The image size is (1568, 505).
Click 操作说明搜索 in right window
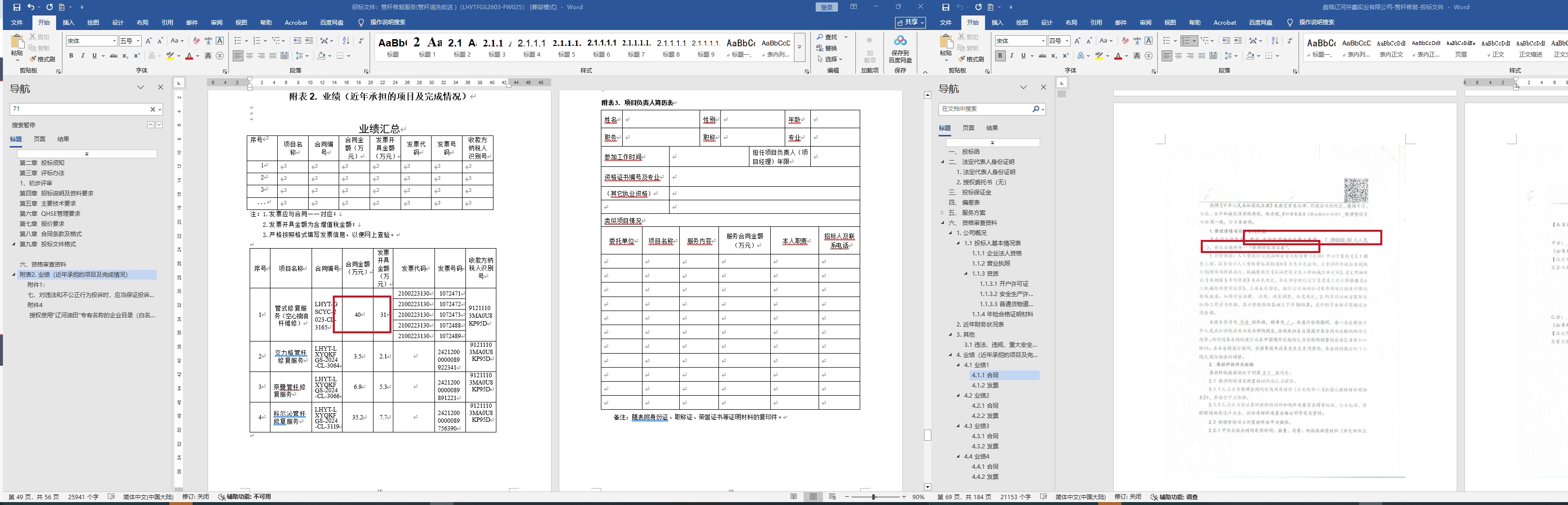click(x=1316, y=23)
